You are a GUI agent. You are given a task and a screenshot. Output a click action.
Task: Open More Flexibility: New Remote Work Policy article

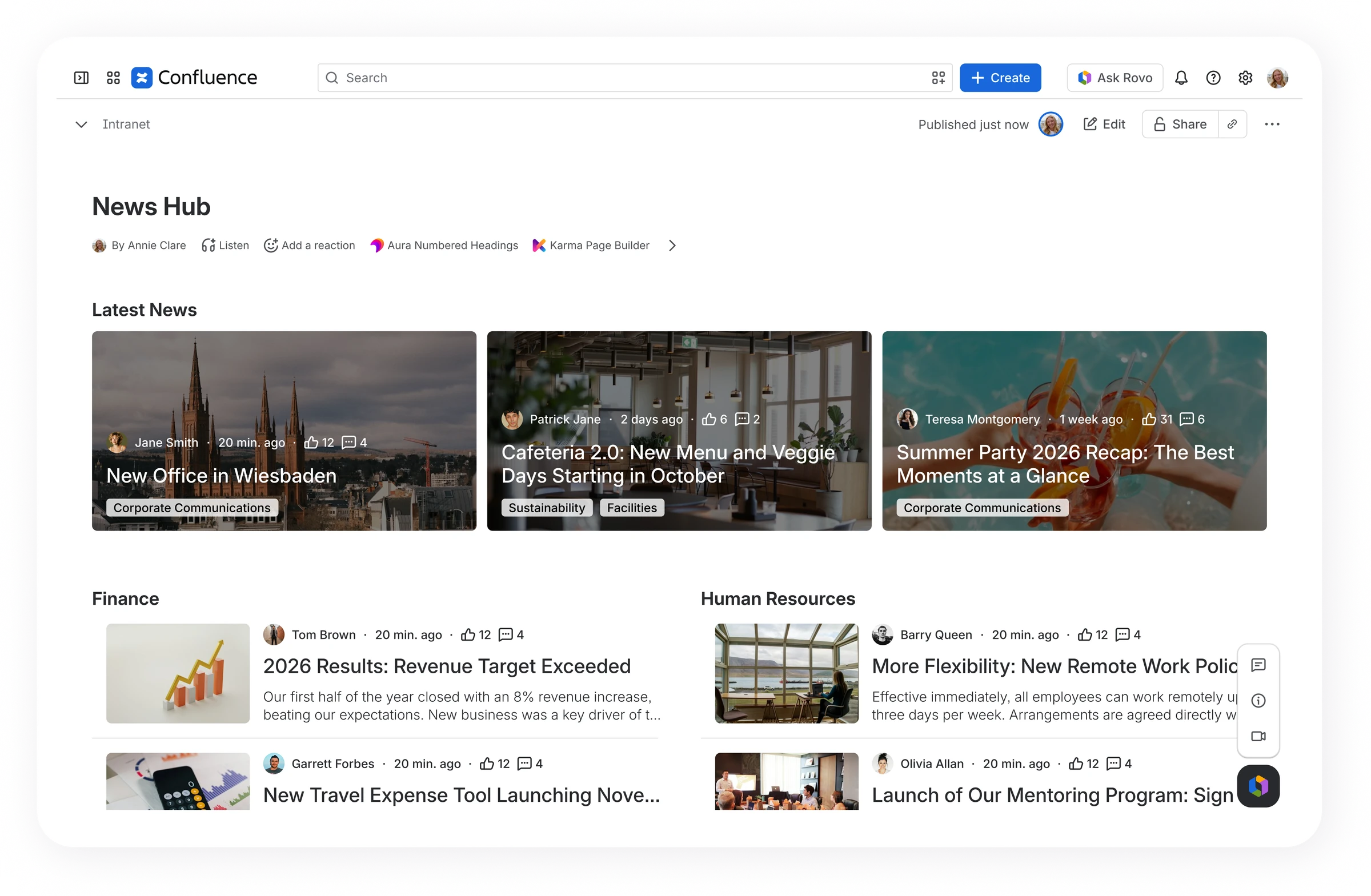[1054, 666]
